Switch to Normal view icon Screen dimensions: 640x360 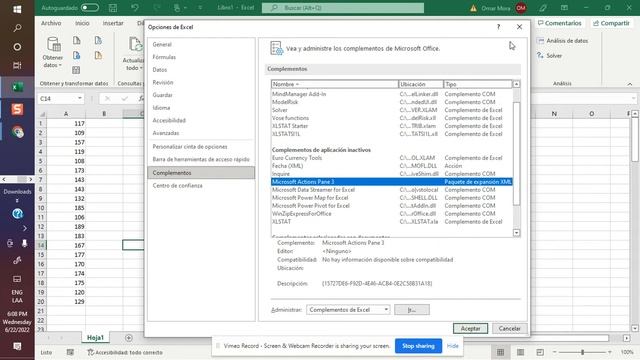500,352
